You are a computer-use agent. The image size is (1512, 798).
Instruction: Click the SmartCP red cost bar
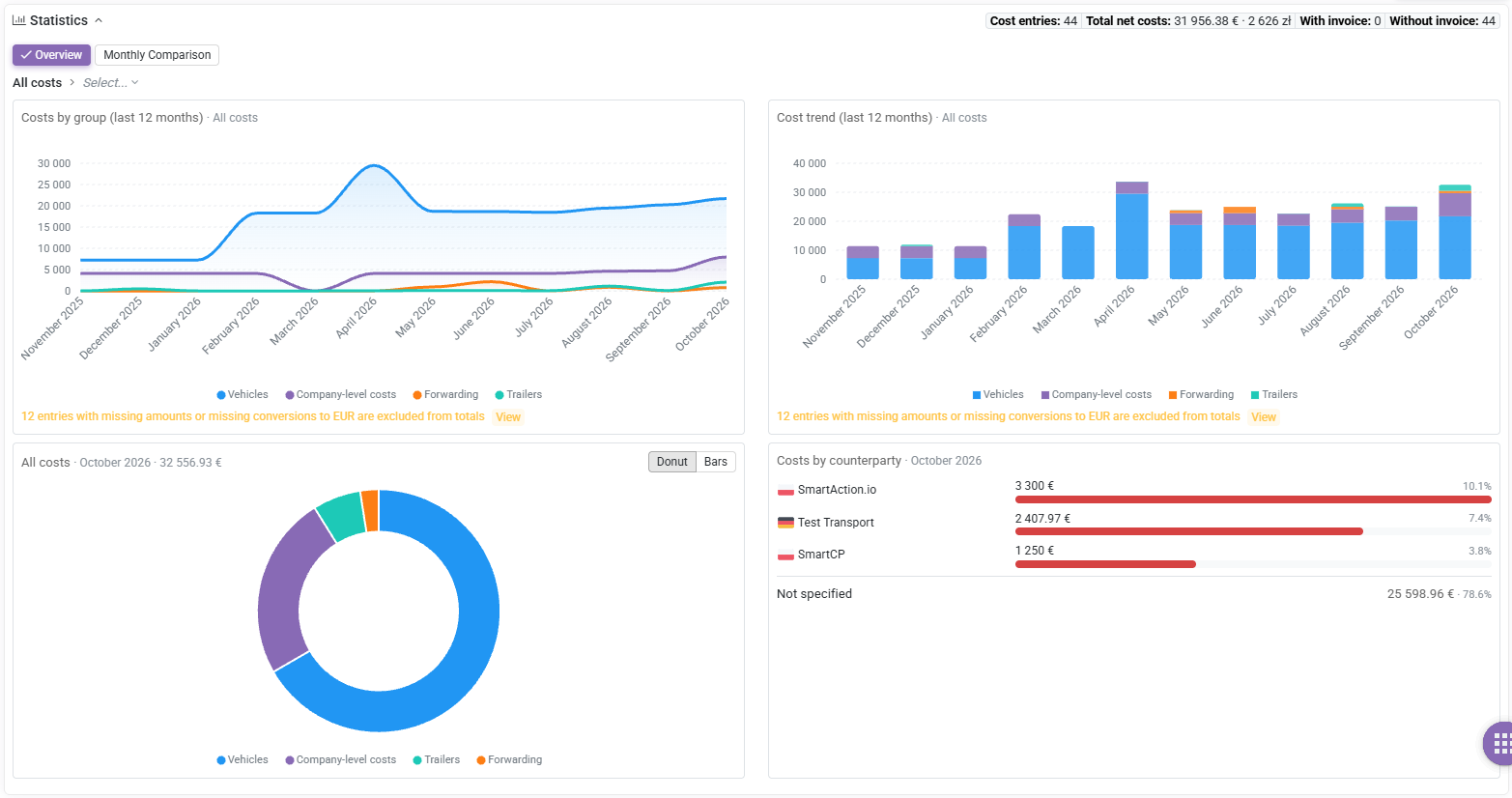(x=1105, y=564)
